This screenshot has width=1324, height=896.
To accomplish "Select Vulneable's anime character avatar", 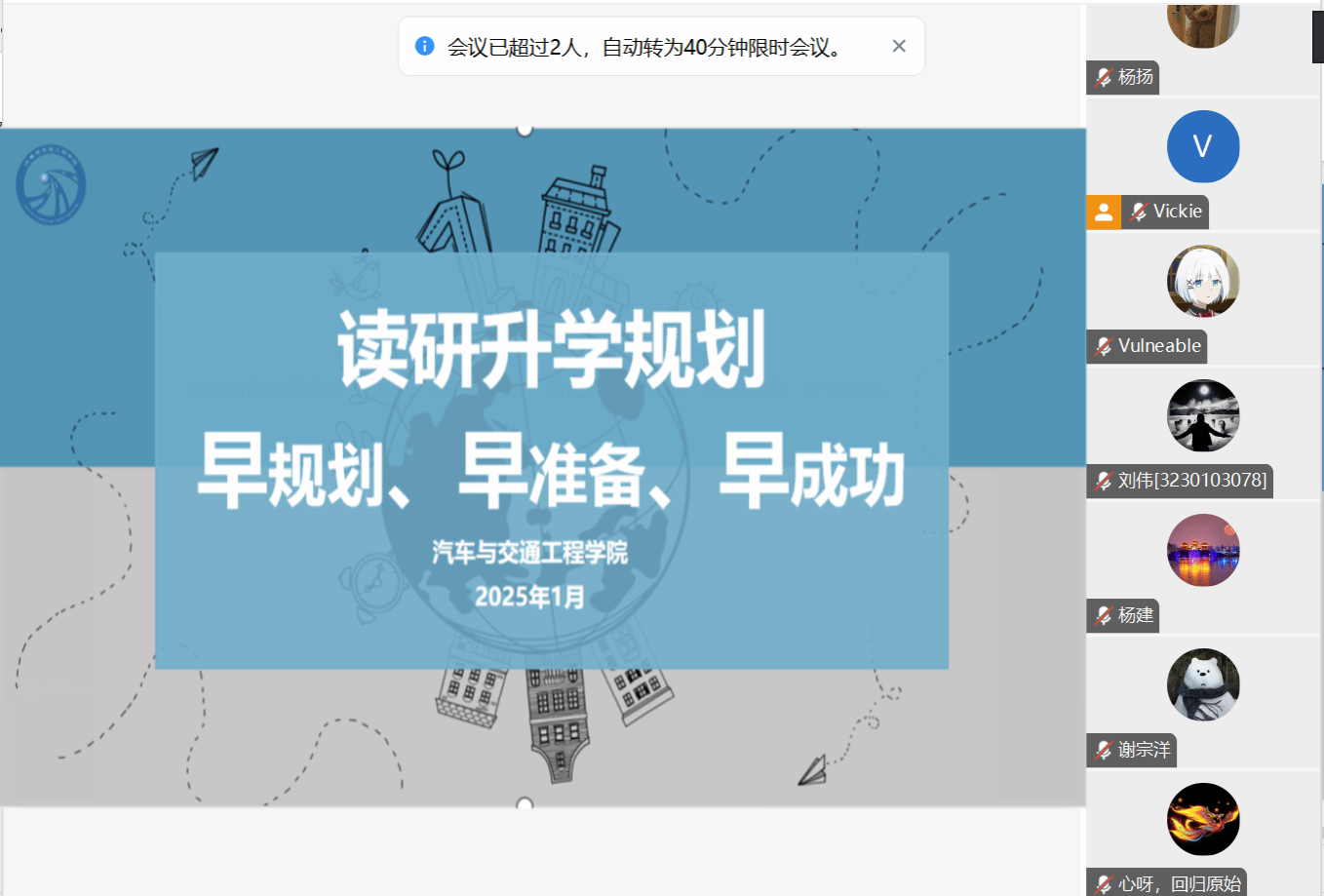I will (x=1203, y=281).
